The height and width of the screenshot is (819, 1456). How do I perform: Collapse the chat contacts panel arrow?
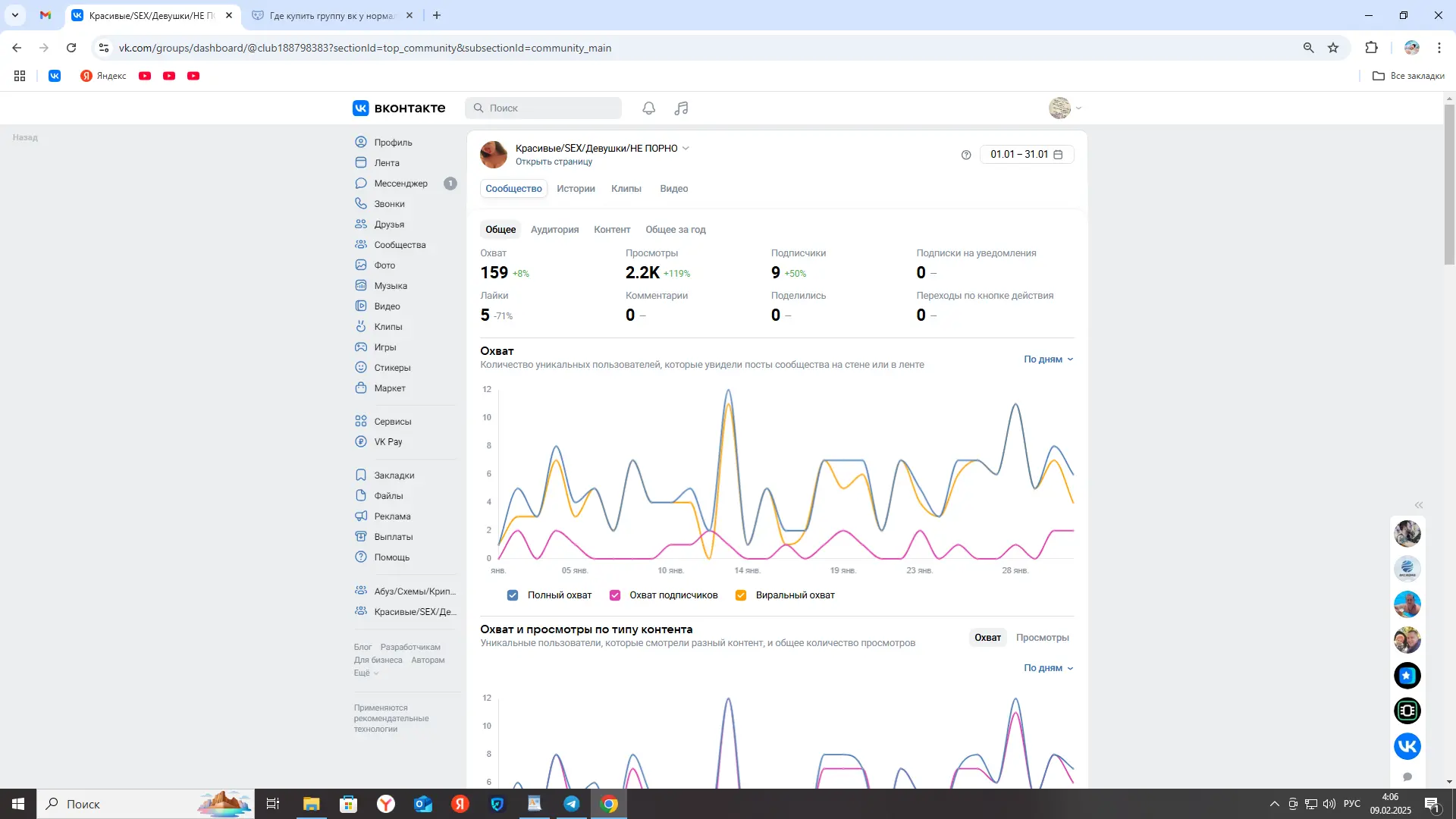click(1419, 505)
